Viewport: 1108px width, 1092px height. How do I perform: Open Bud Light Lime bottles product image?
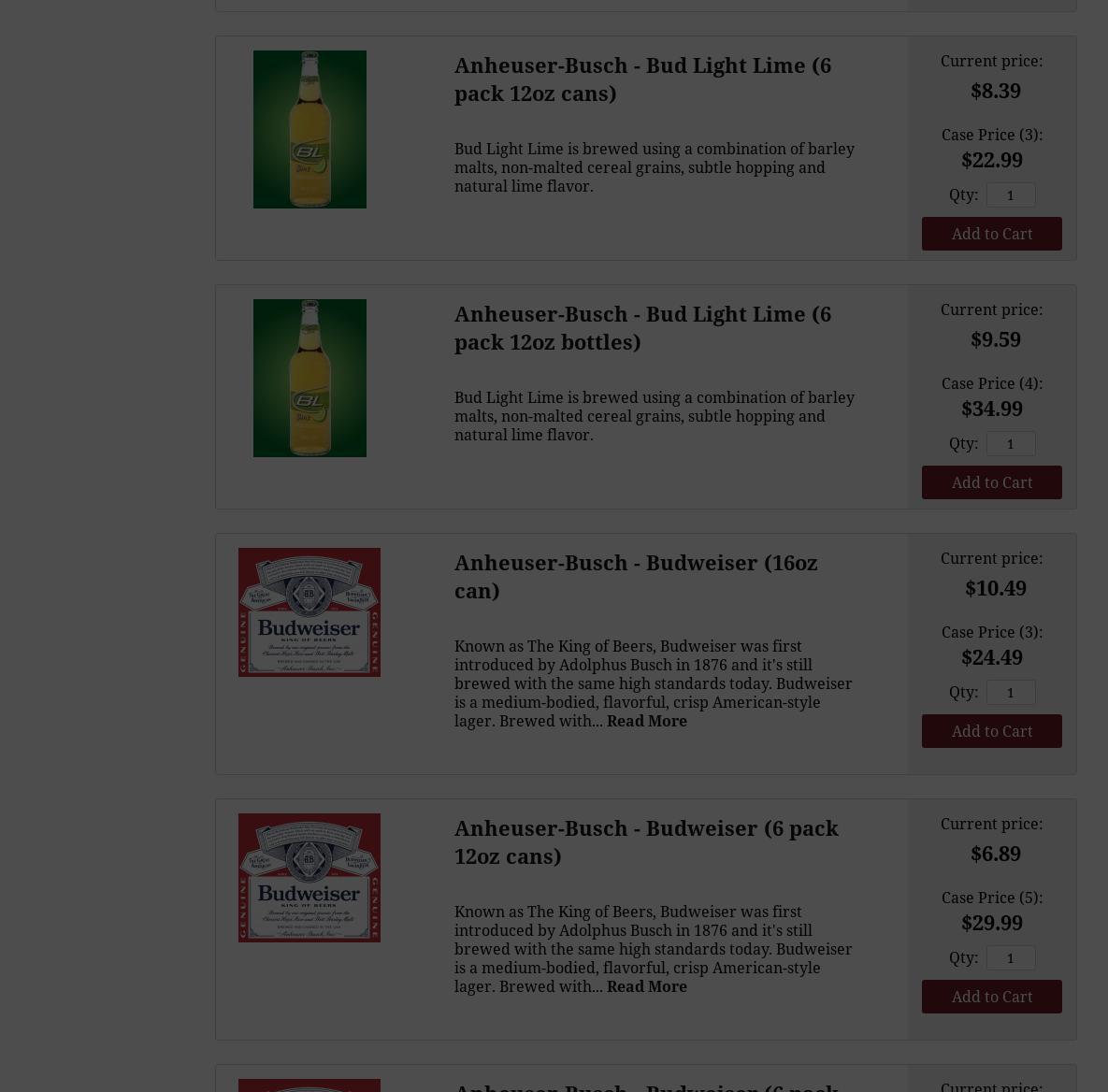(309, 378)
